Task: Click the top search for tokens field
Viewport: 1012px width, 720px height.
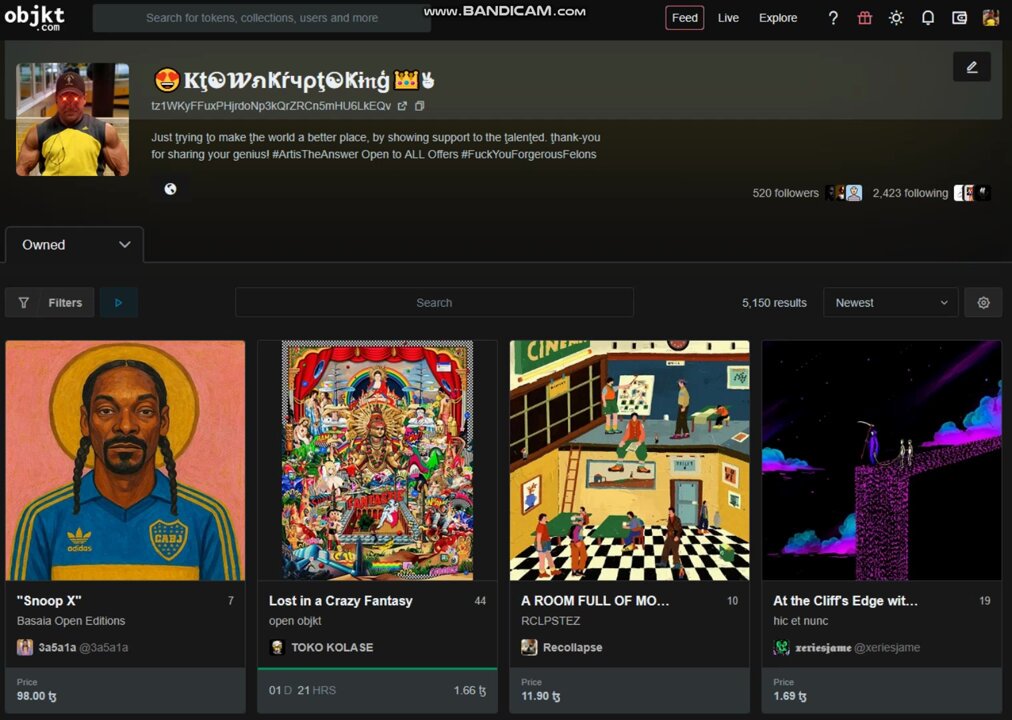Action: (262, 18)
